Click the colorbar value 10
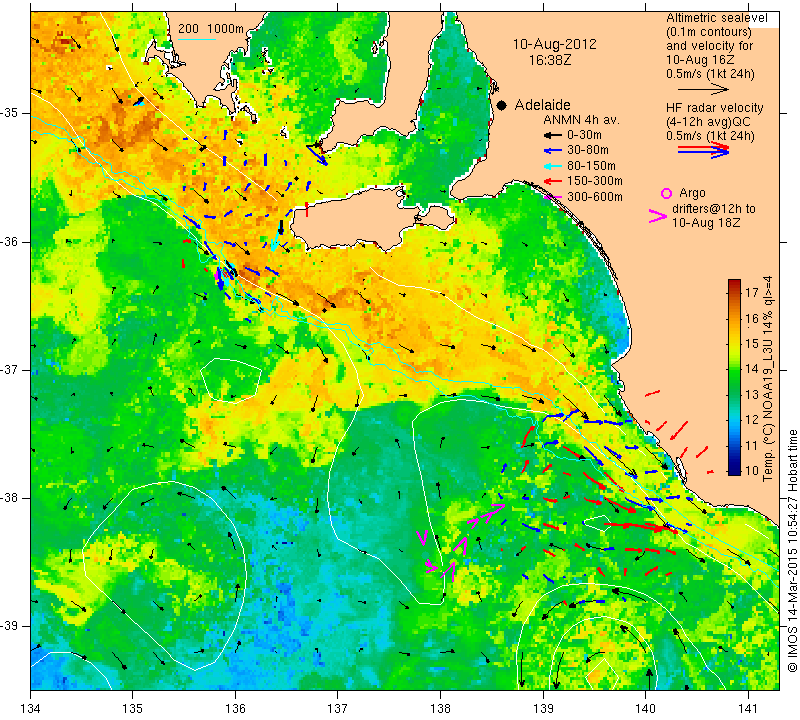The width and height of the screenshot is (800, 720). (752, 470)
